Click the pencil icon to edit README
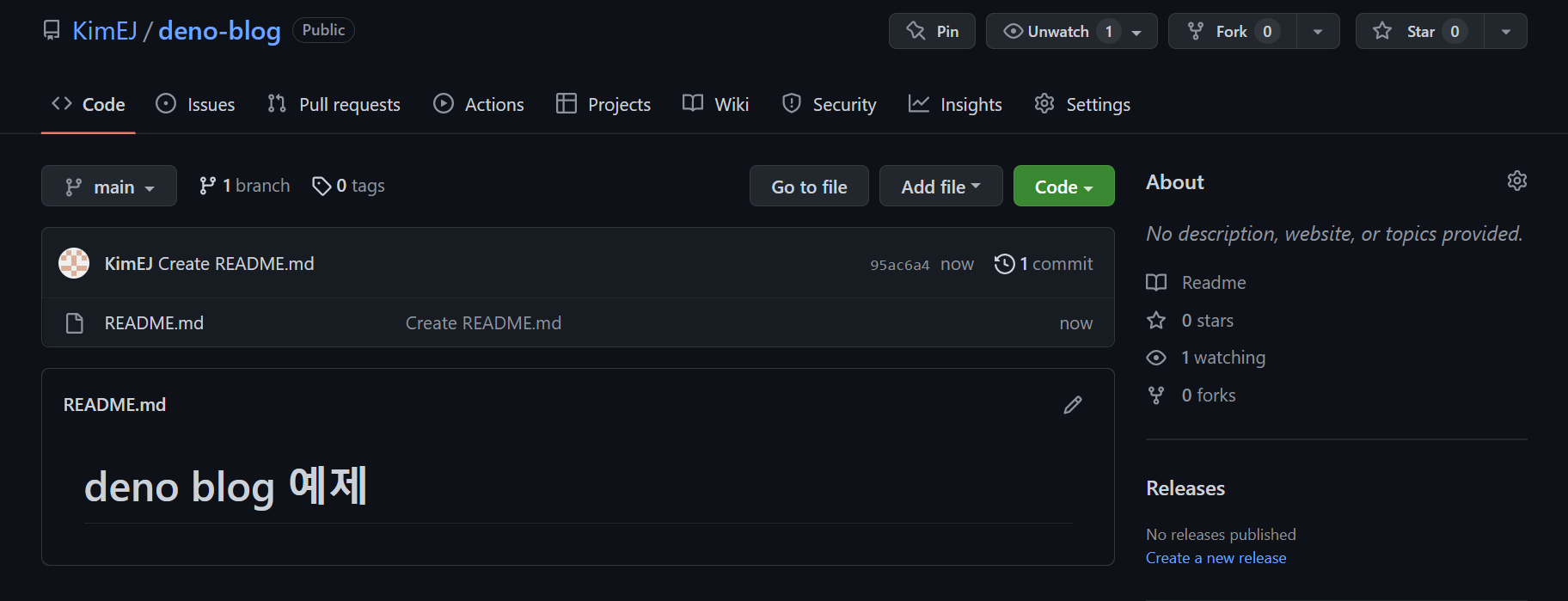This screenshot has height=601, width=1568. point(1072,405)
